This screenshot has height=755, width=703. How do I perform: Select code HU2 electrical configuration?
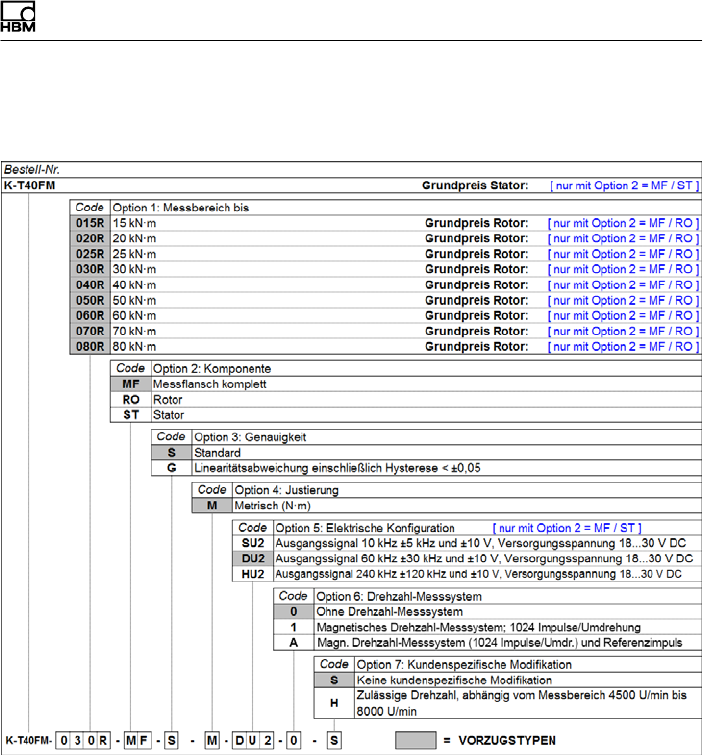253,574
